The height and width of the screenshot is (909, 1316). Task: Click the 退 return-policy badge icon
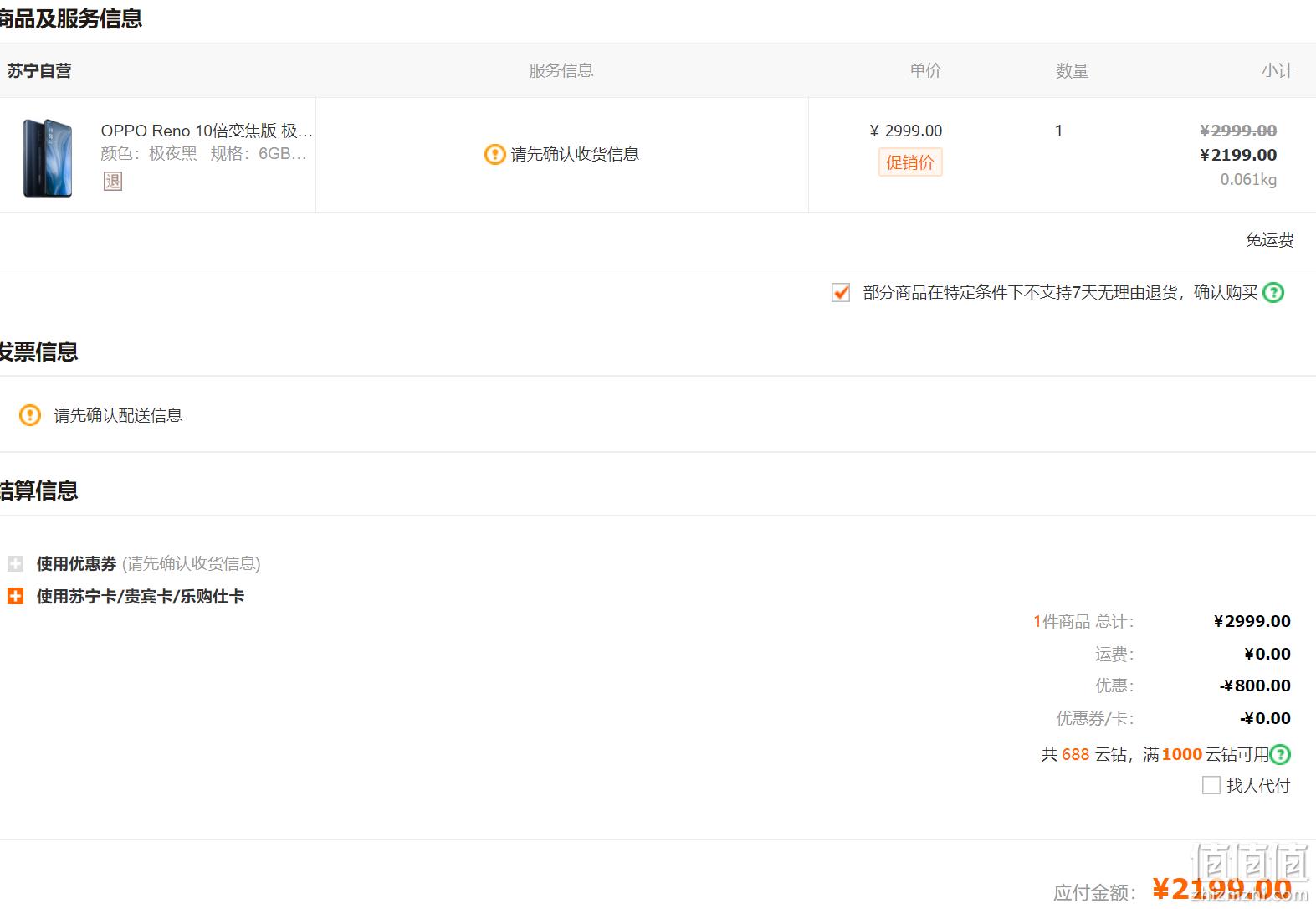(113, 181)
